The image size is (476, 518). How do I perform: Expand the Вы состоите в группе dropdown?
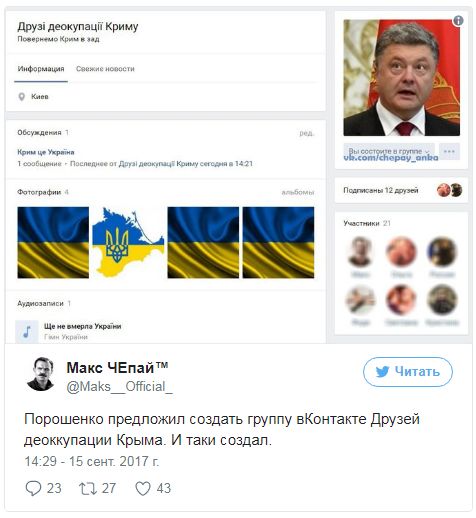click(x=389, y=152)
